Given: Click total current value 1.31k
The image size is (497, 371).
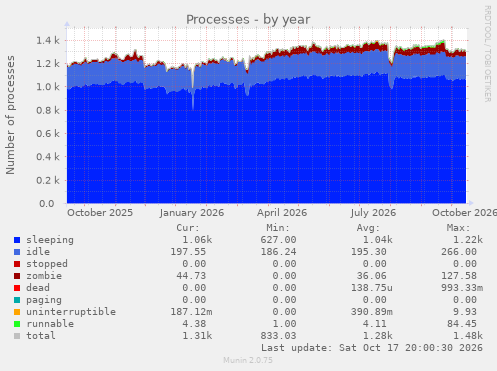Looking at the screenshot, I should click(x=197, y=336).
